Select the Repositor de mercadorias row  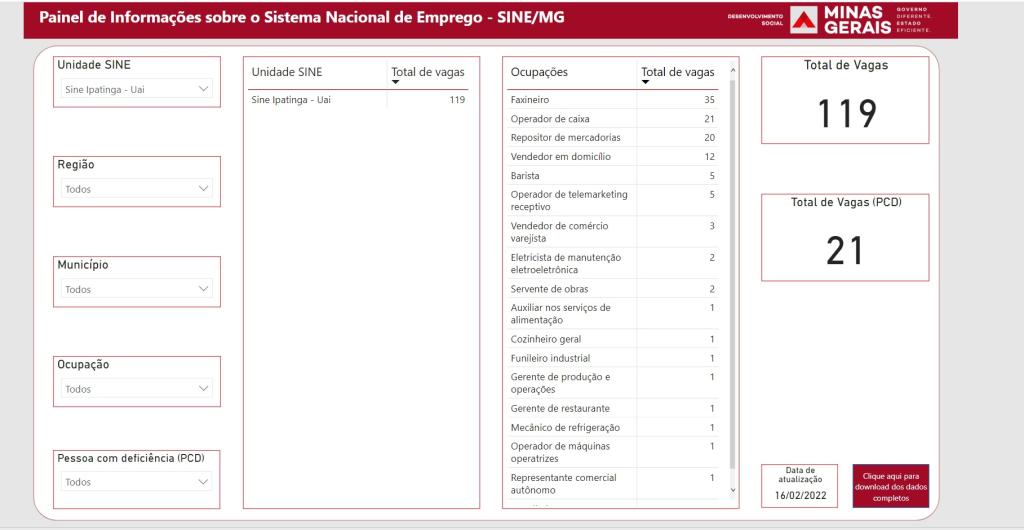[x=612, y=137]
